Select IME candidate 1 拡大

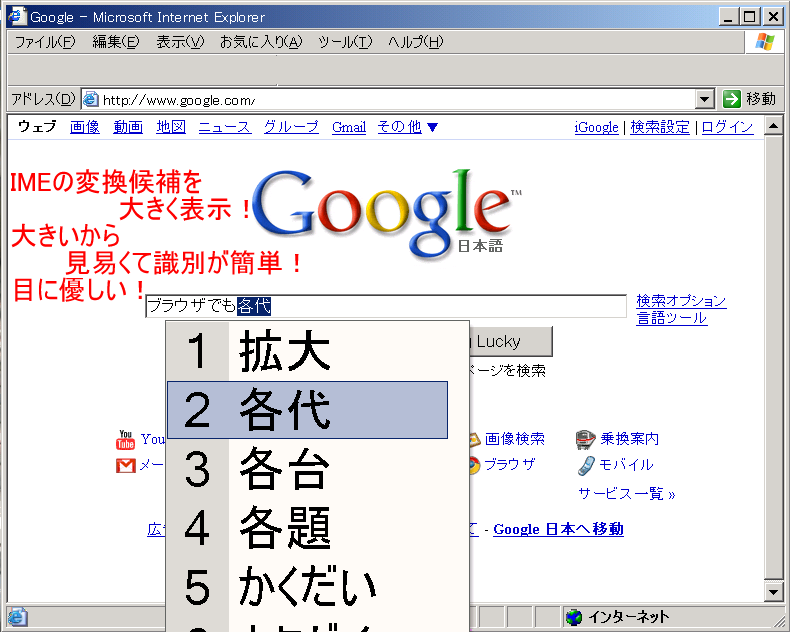point(307,351)
